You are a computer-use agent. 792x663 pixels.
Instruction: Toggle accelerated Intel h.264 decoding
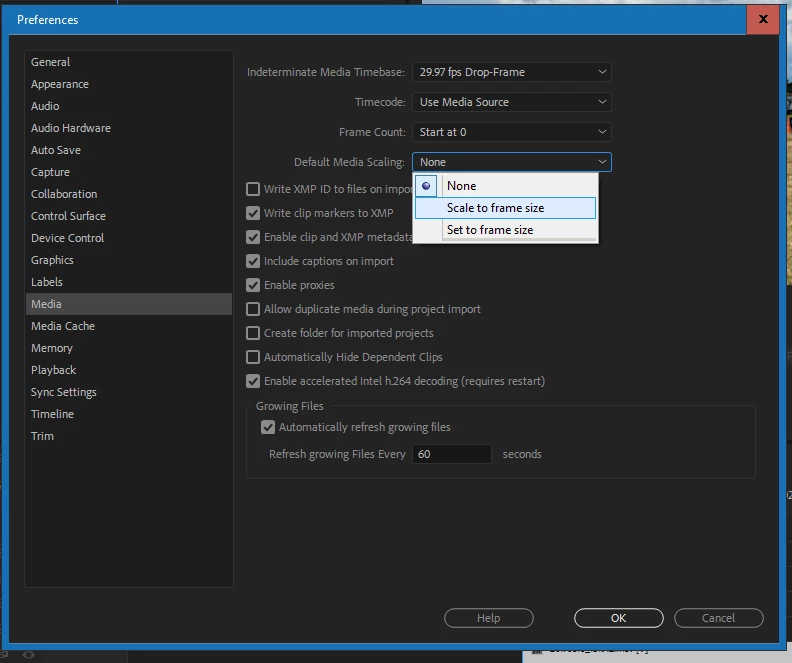253,381
